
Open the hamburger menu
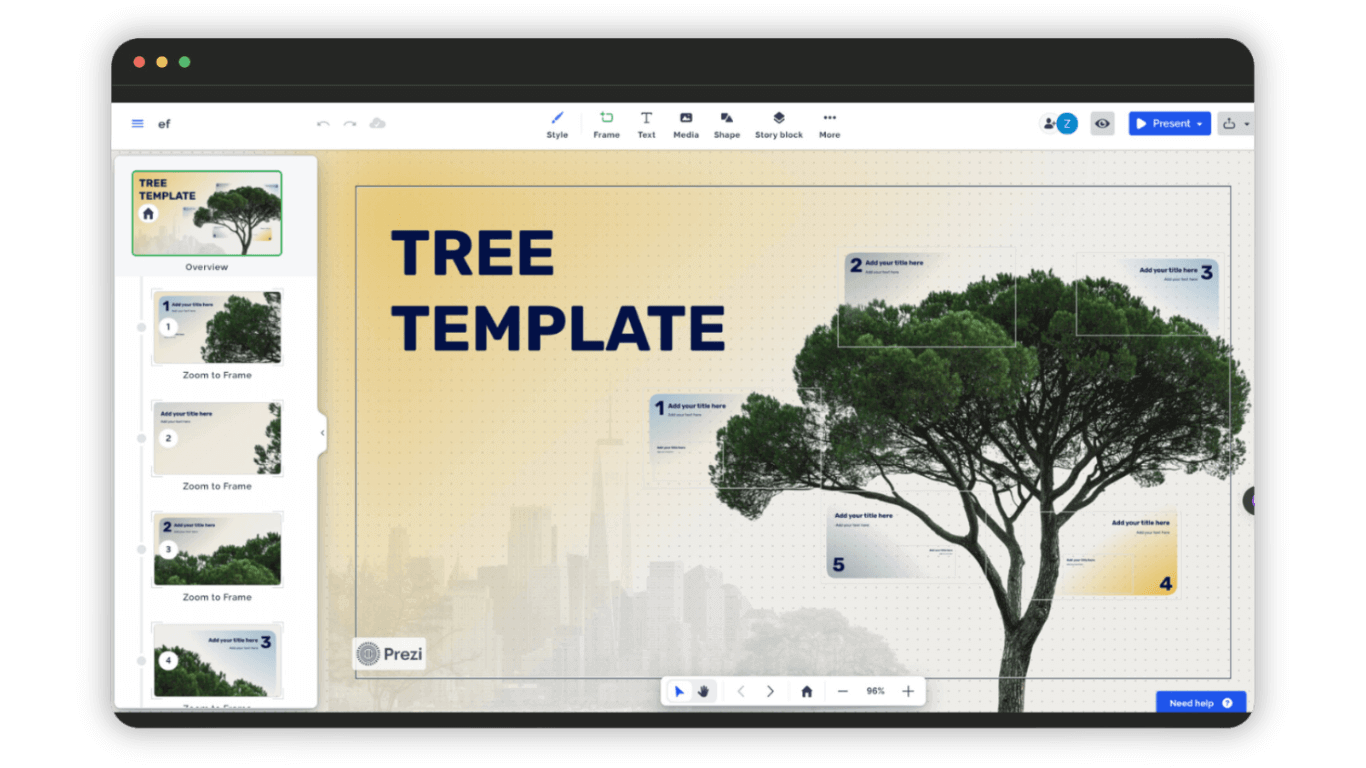137,123
